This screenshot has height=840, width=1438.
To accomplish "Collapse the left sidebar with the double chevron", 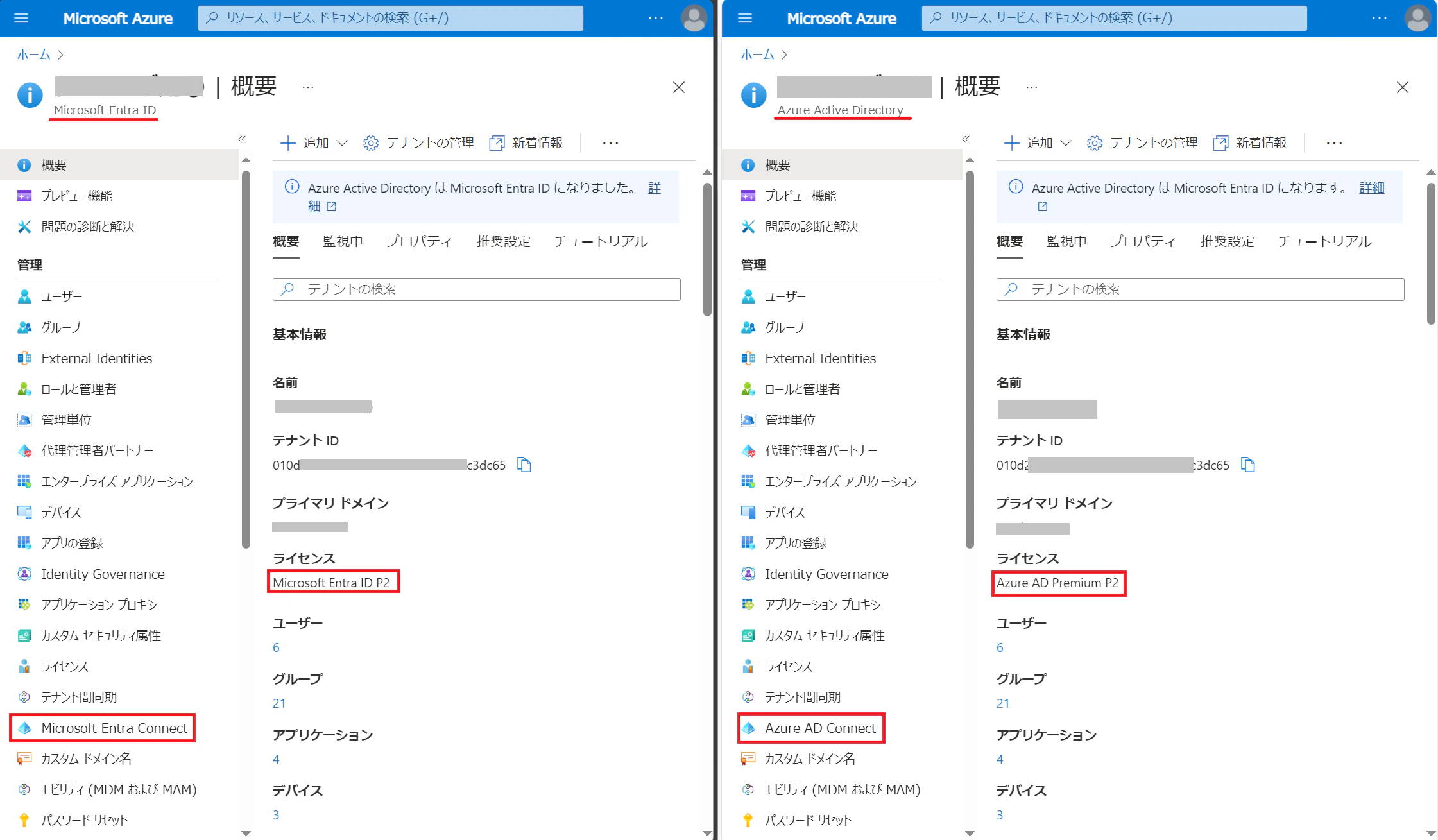I will click(x=242, y=139).
